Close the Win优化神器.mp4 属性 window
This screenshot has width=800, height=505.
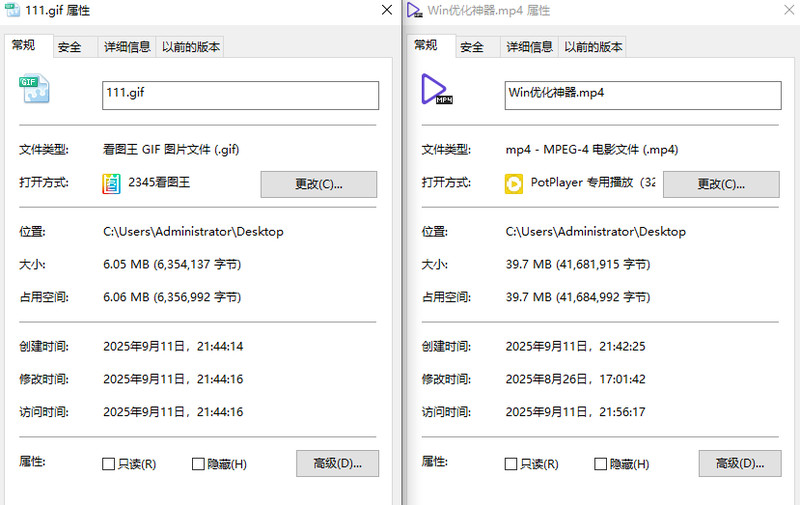coord(789,10)
